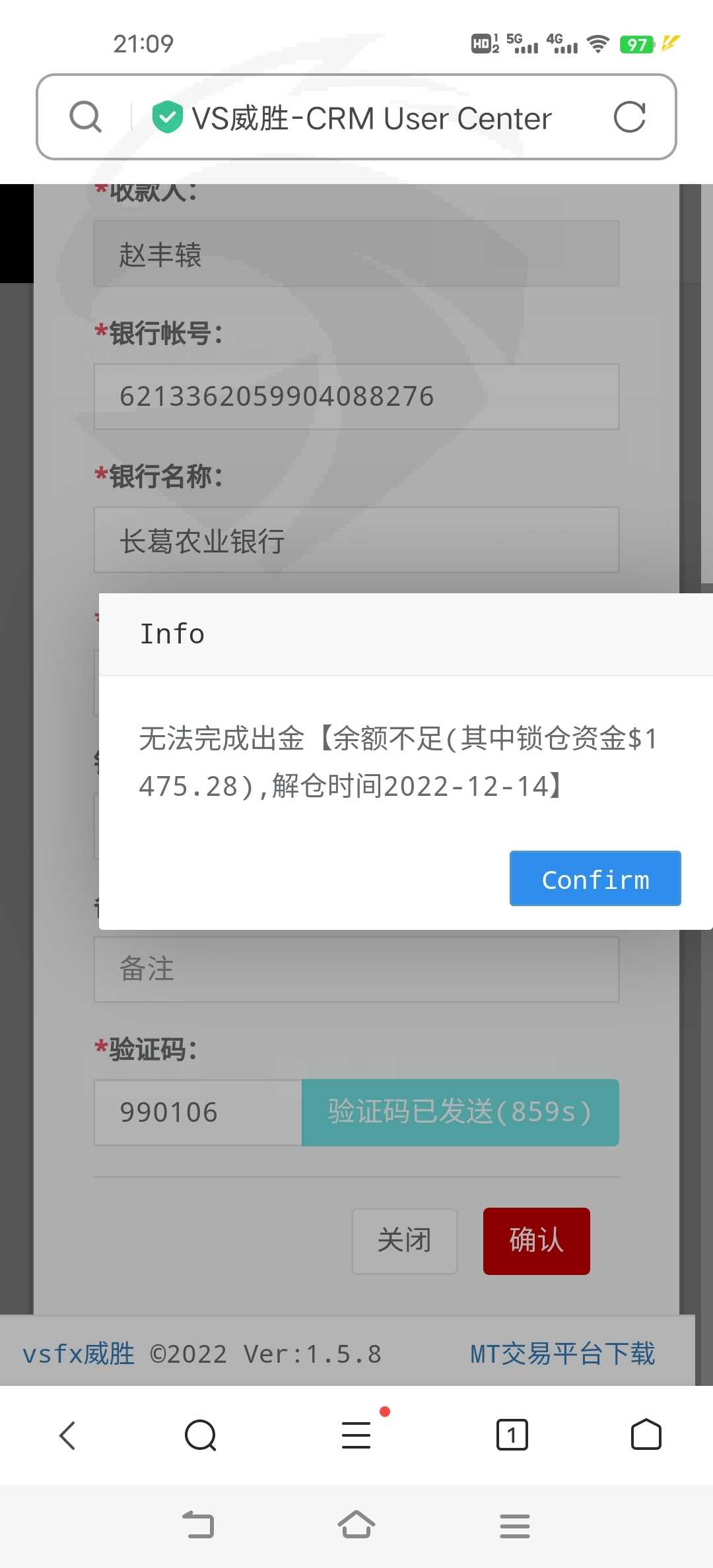Open browser search from bottom toolbar

tap(201, 1435)
